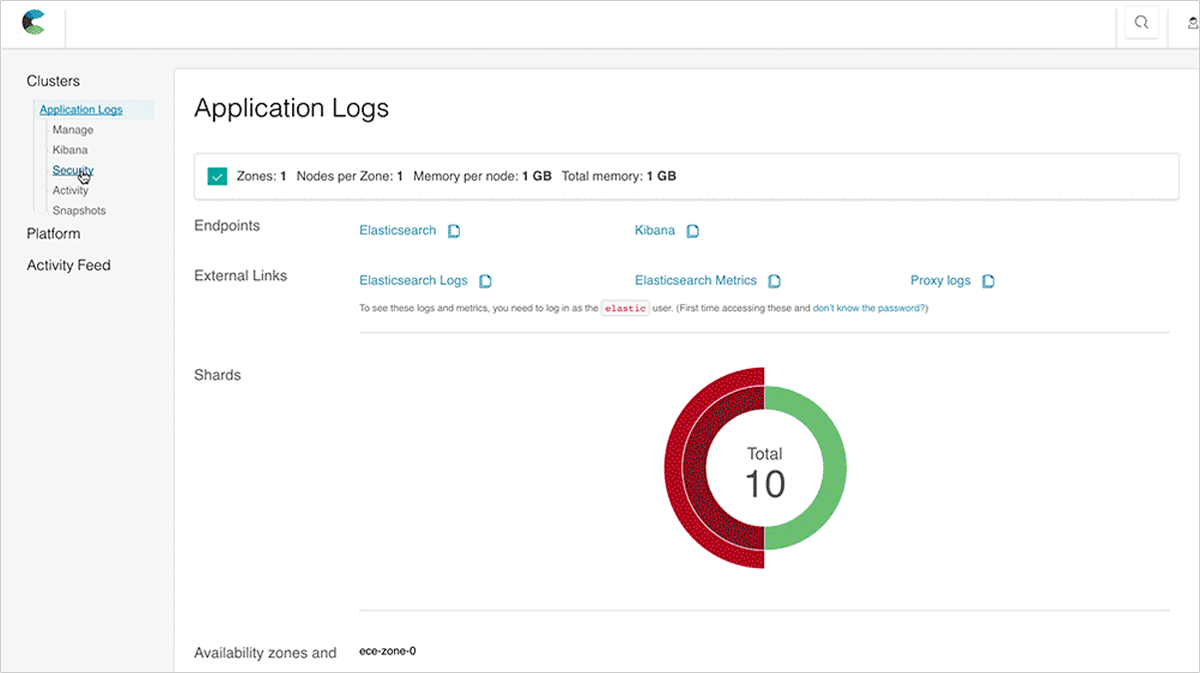This screenshot has width=1200, height=673.
Task: Click the outer red ring of shards donut
Action: 675,467
